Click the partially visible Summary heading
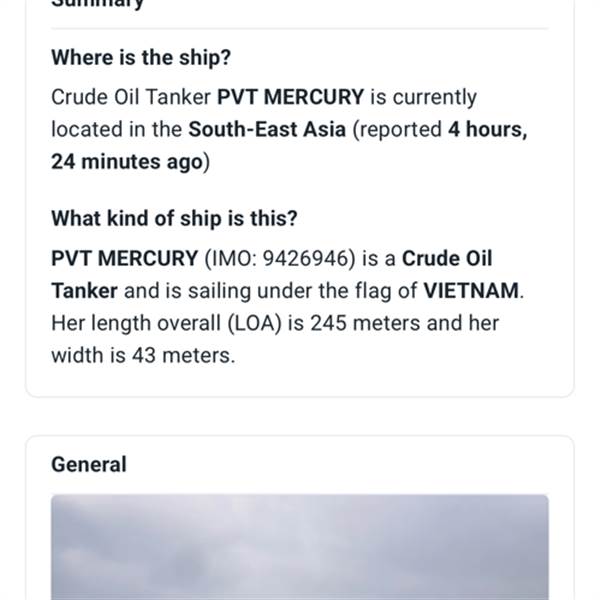Screen dimensions: 600x600 pos(97,4)
